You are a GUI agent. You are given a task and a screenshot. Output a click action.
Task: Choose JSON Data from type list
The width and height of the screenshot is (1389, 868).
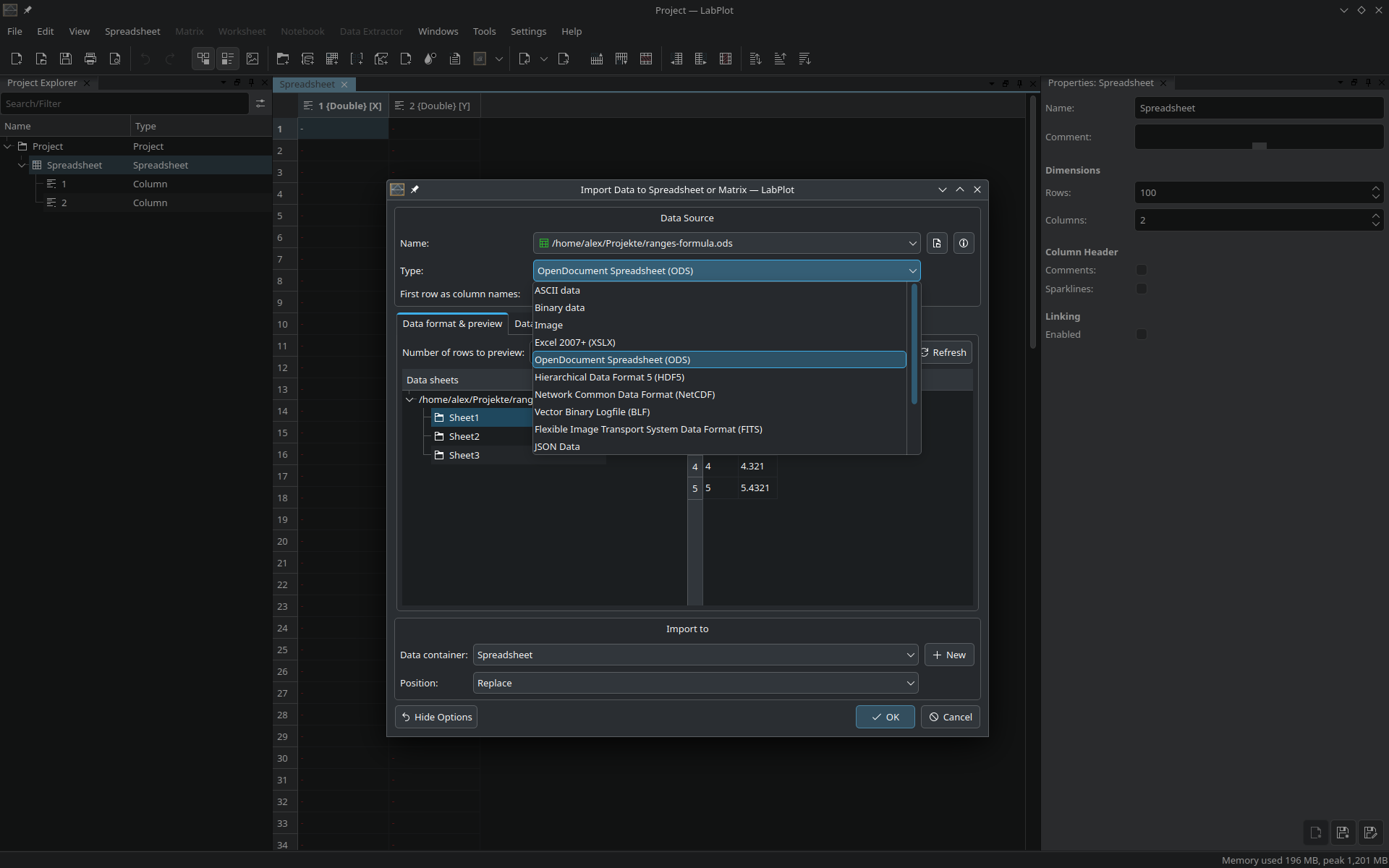pos(557,446)
